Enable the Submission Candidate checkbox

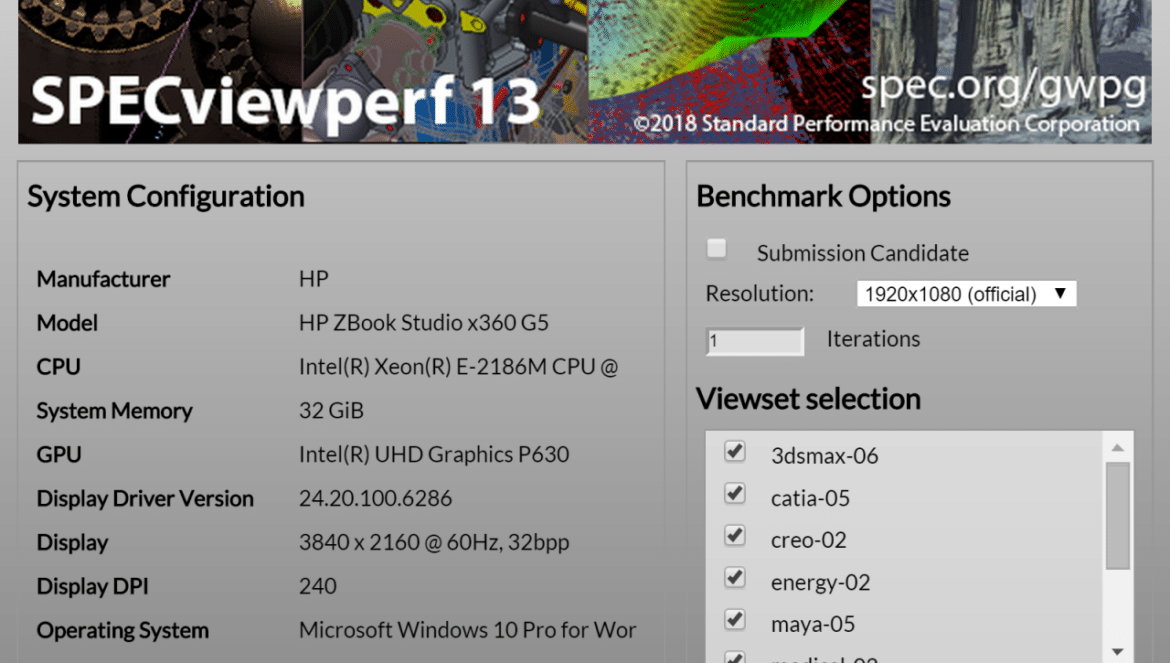(x=716, y=248)
